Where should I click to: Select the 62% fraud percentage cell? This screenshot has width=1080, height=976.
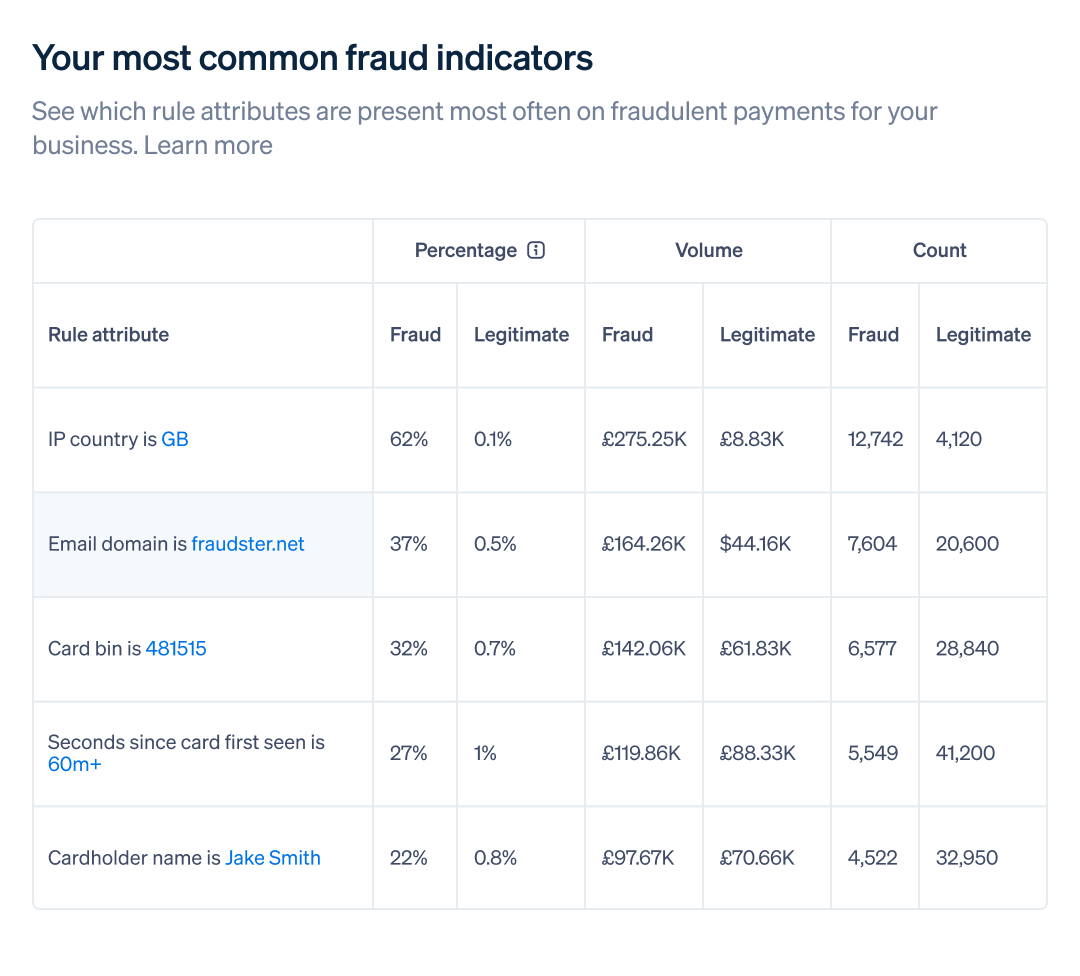pos(415,439)
